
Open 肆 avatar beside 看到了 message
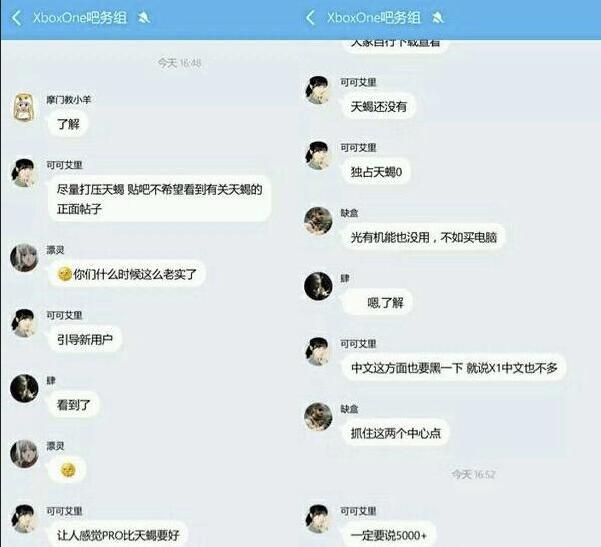click(x=24, y=388)
